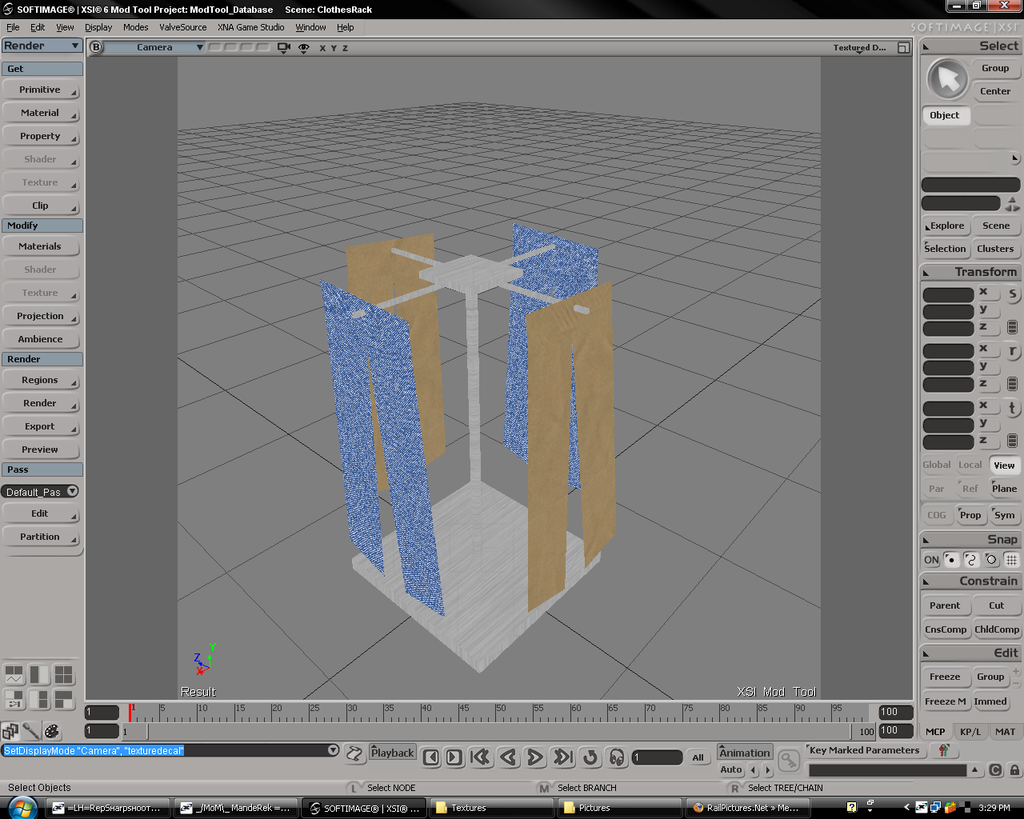Enable Global transform mode

[936, 465]
